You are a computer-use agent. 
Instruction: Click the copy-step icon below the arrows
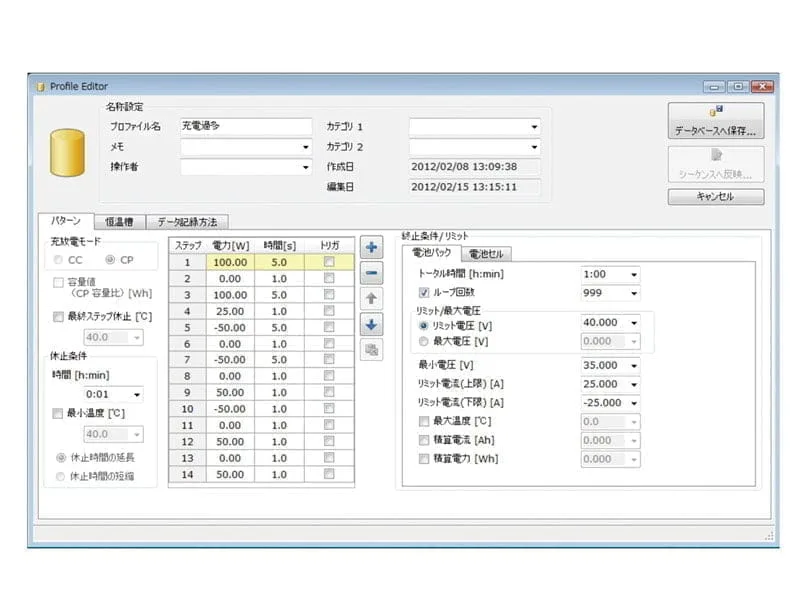pyautogui.click(x=371, y=348)
